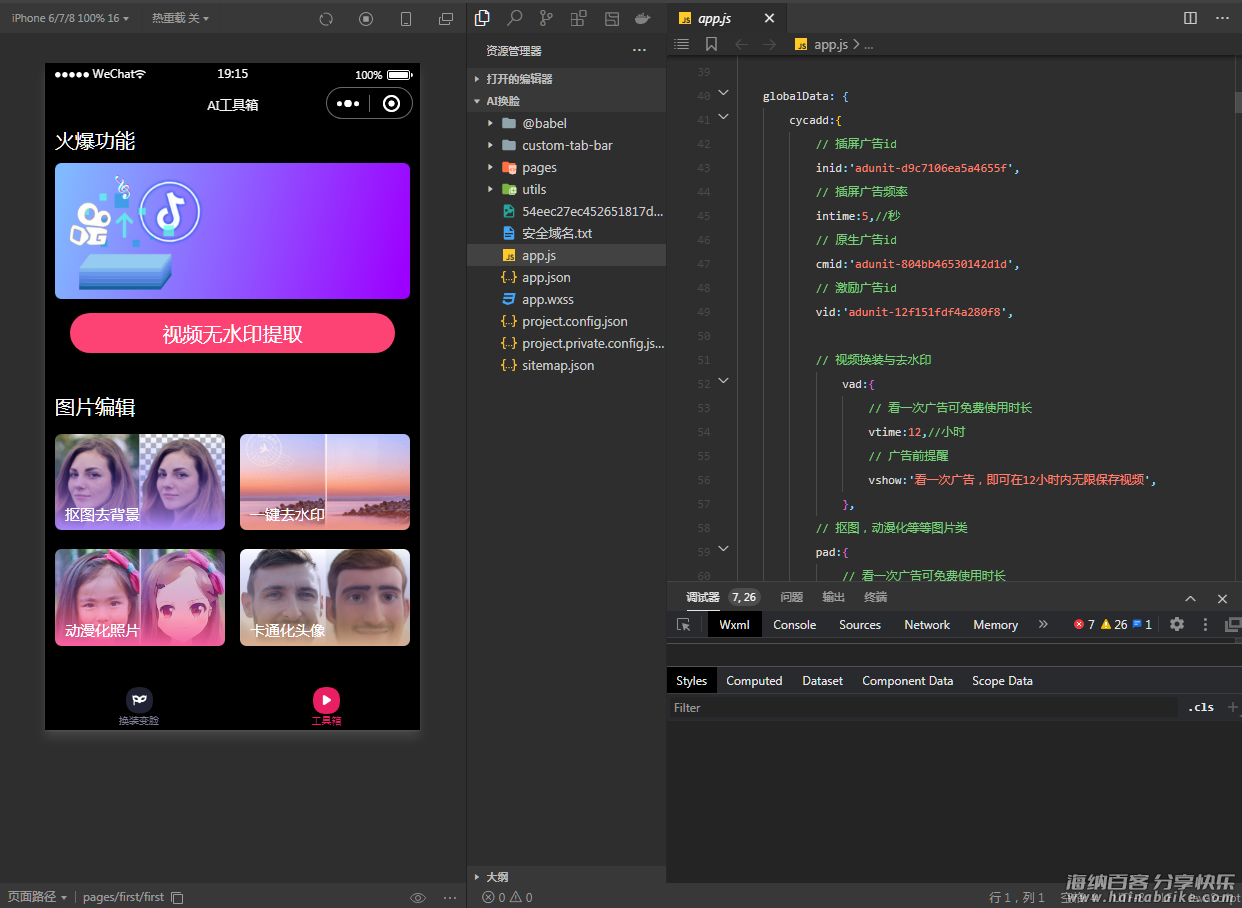Show more devtools tabs chevron
This screenshot has height=908, width=1242.
(1043, 624)
